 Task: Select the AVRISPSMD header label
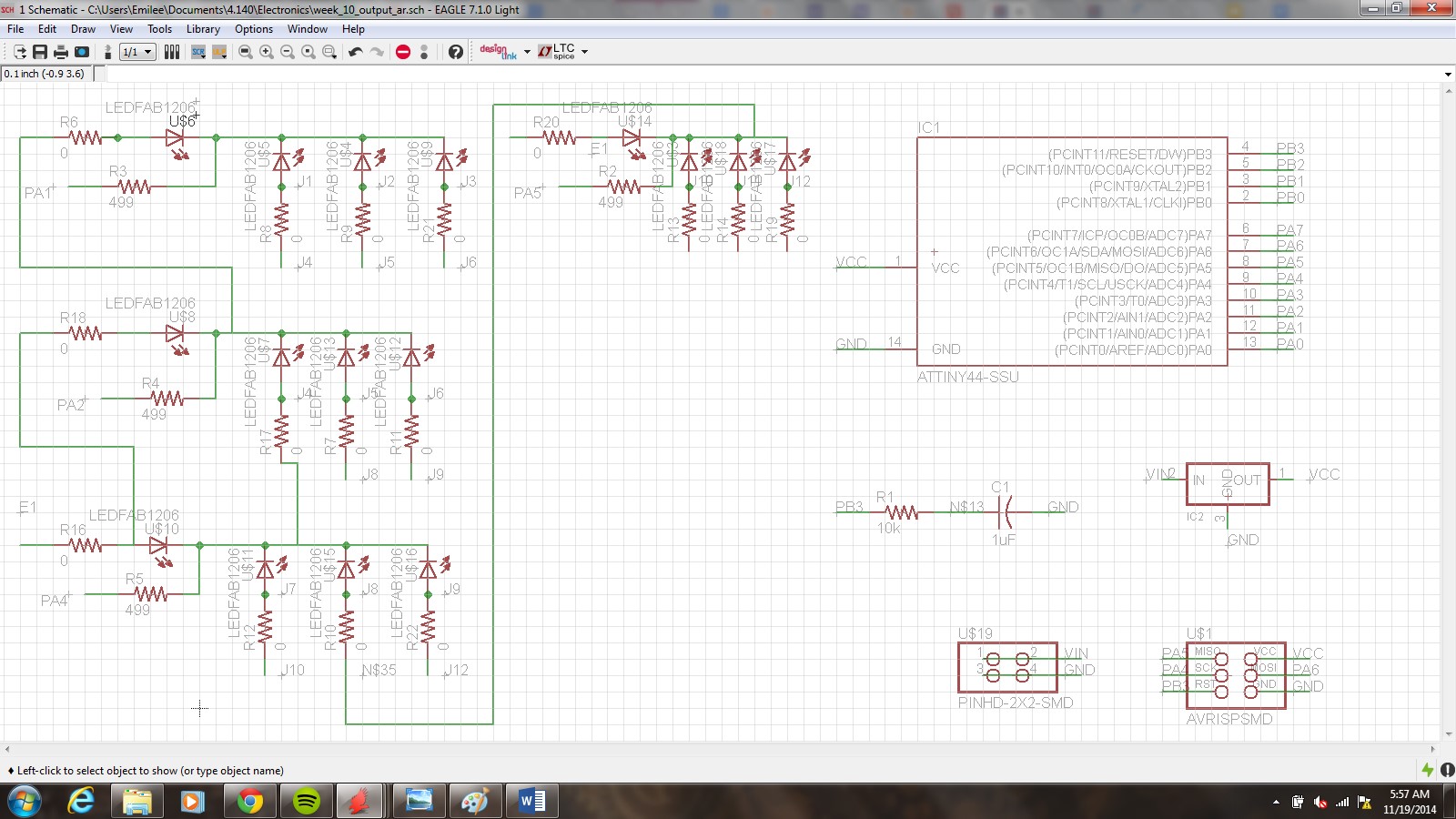(x=1229, y=719)
